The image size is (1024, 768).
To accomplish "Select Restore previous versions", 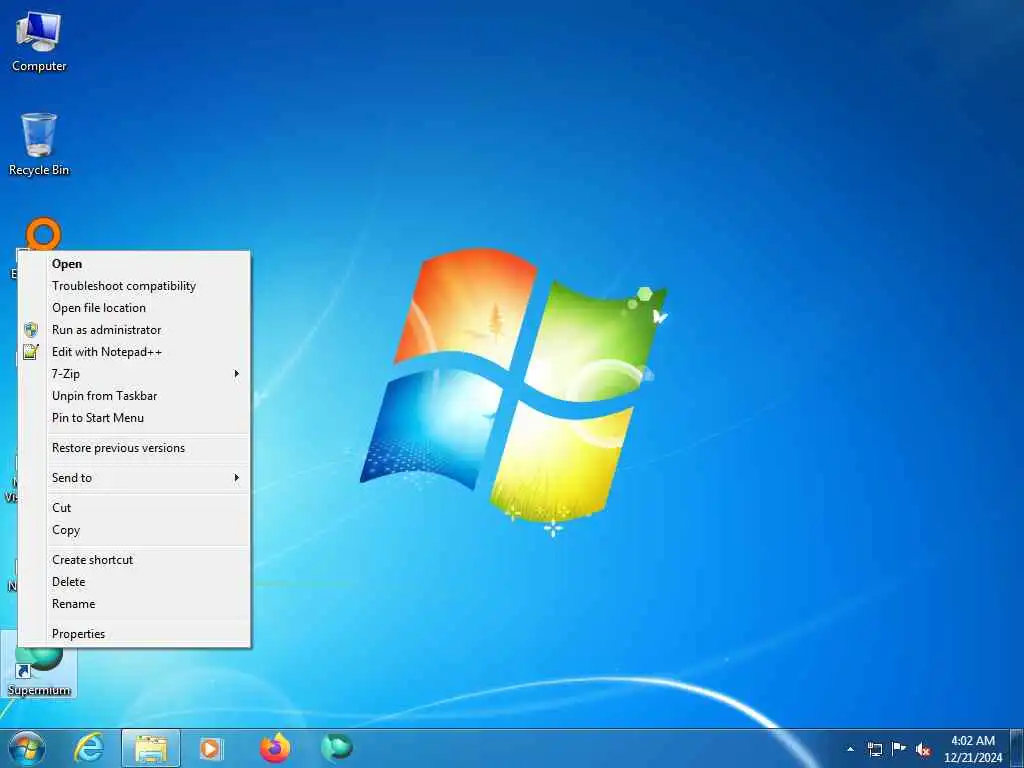I will 135,448.
